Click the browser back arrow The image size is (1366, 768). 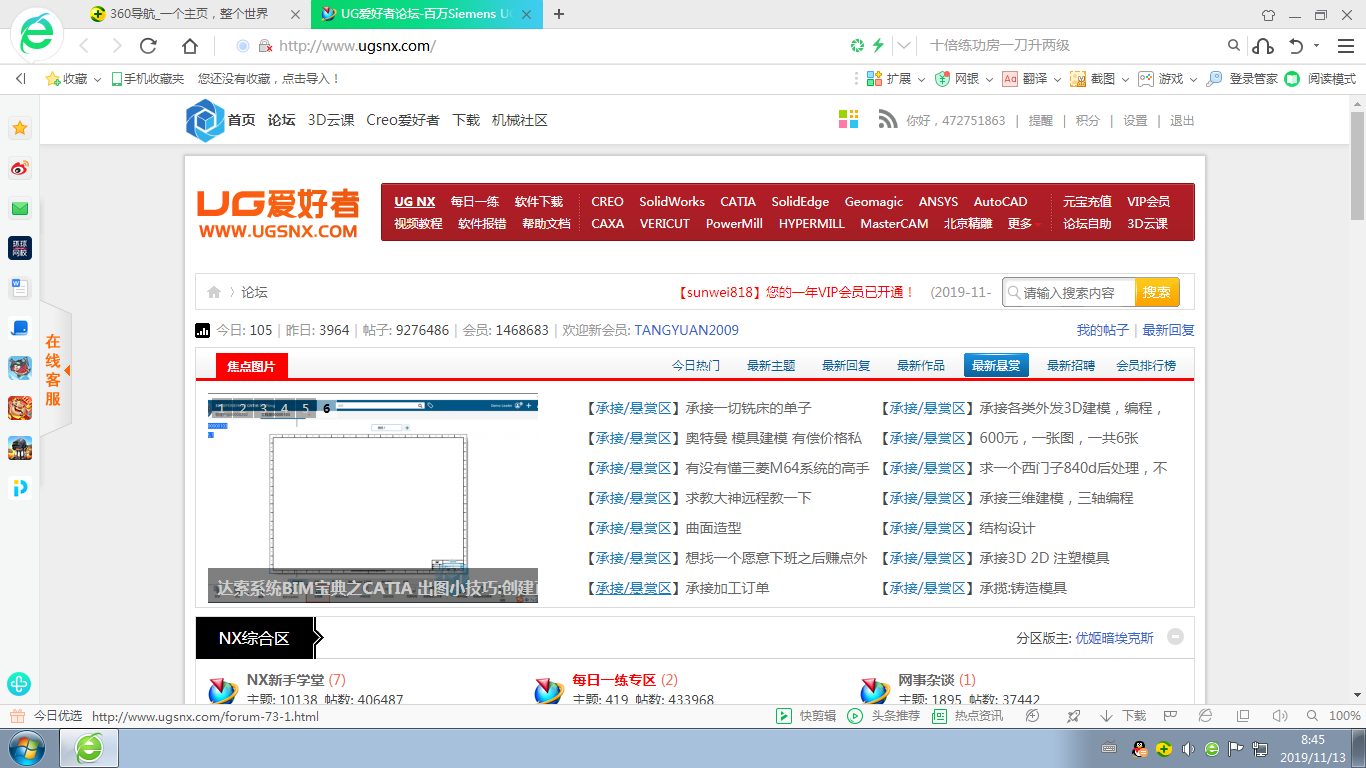click(84, 46)
